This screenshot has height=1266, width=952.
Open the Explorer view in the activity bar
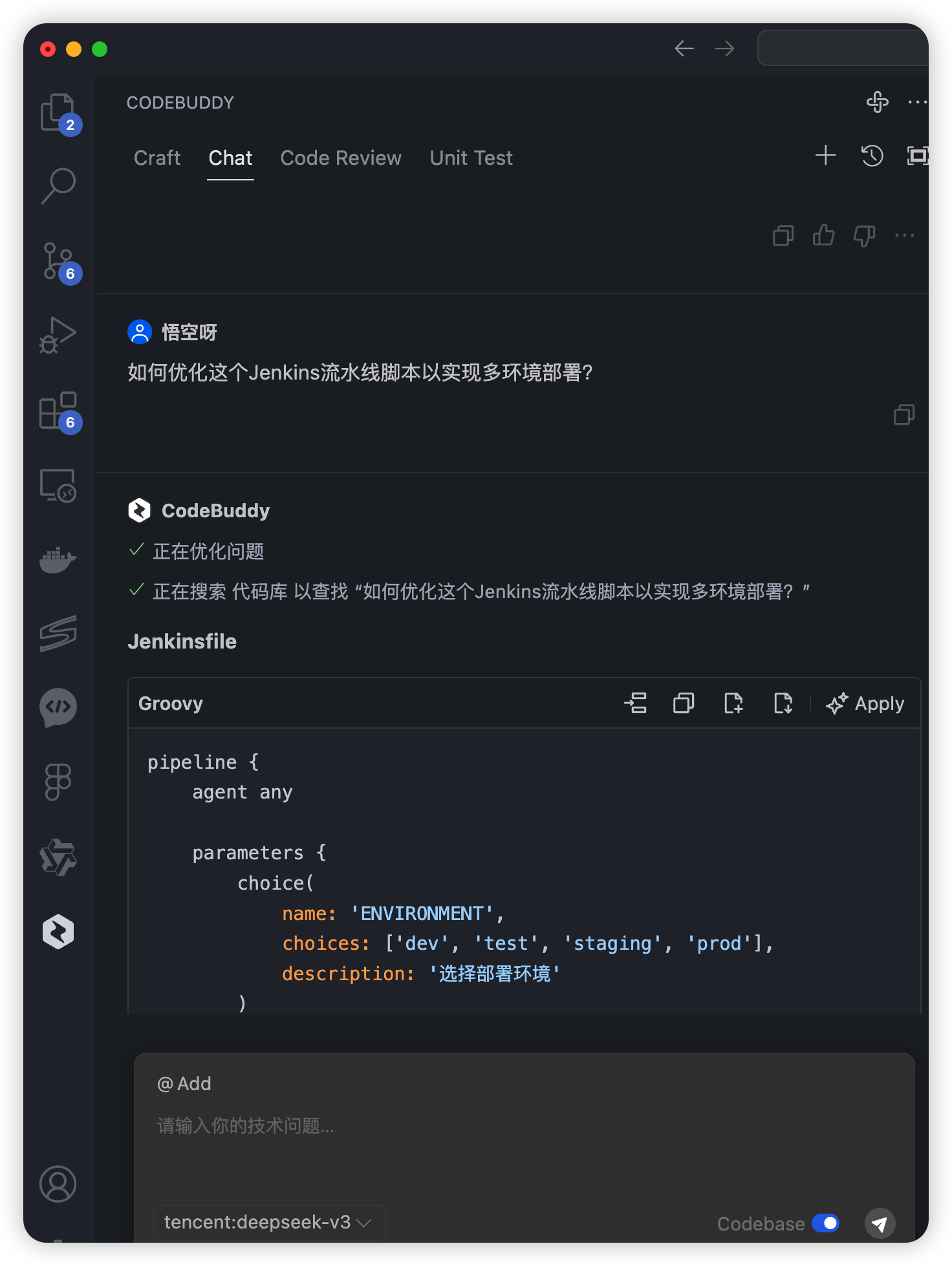point(58,113)
